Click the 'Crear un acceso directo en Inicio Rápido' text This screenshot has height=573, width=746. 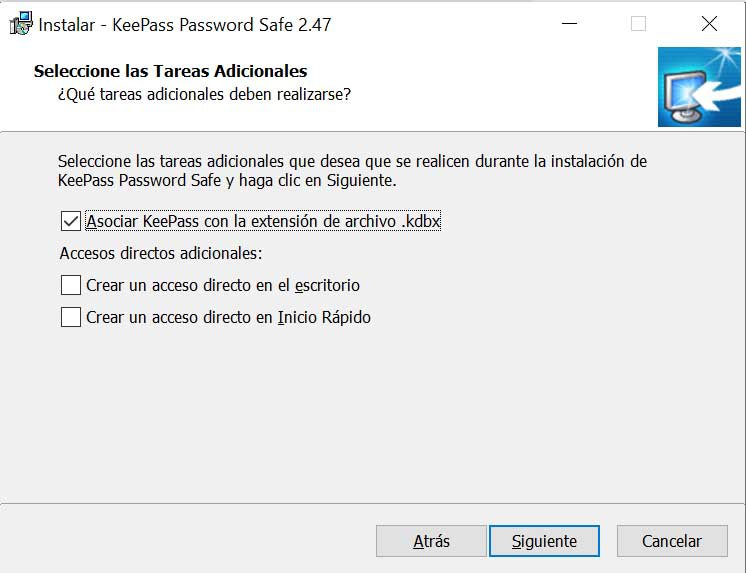coord(228,317)
